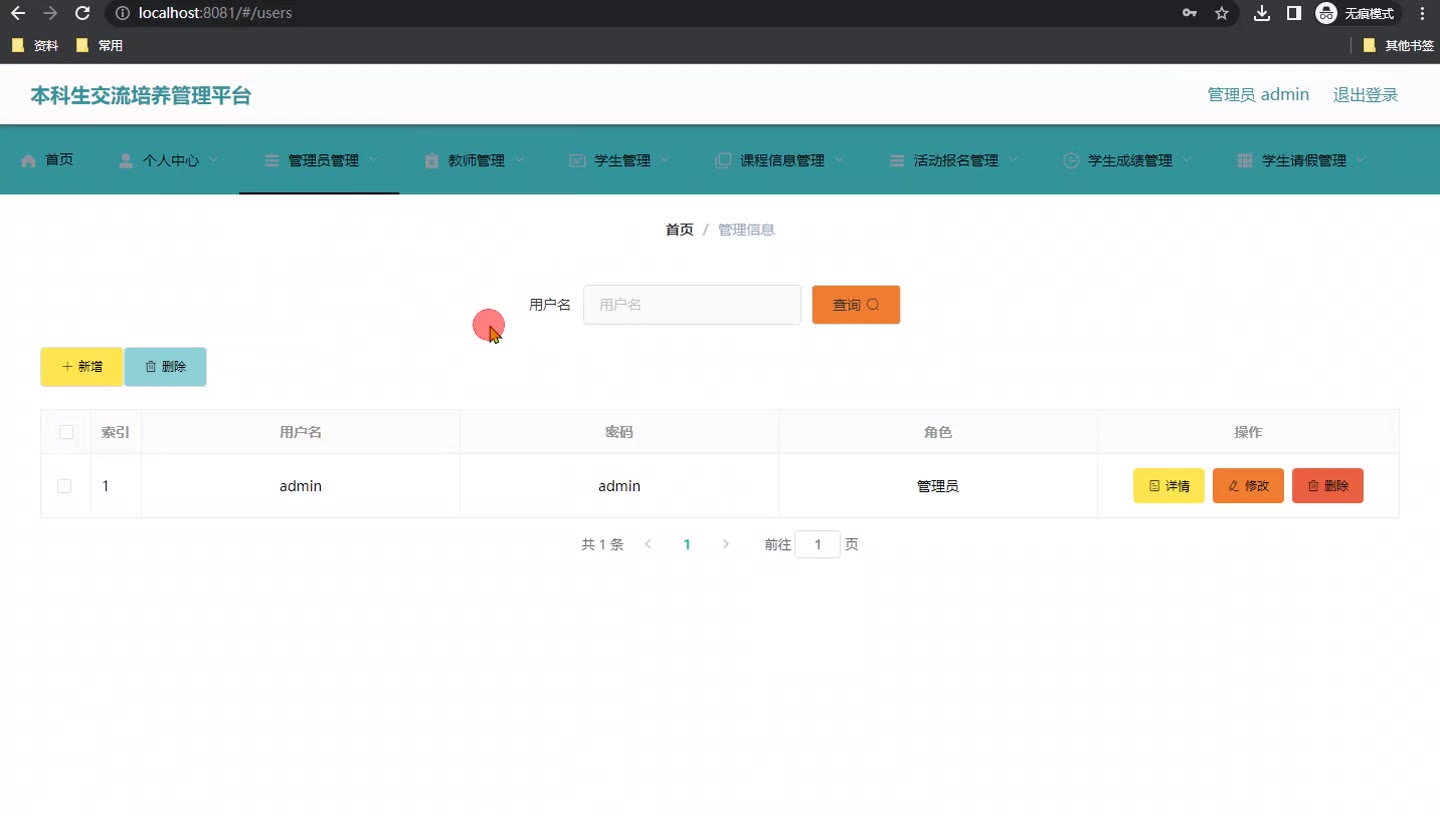Click the plus icon in 新增 button
Viewport: 1440px width, 816px height.
pyautogui.click(x=67, y=367)
